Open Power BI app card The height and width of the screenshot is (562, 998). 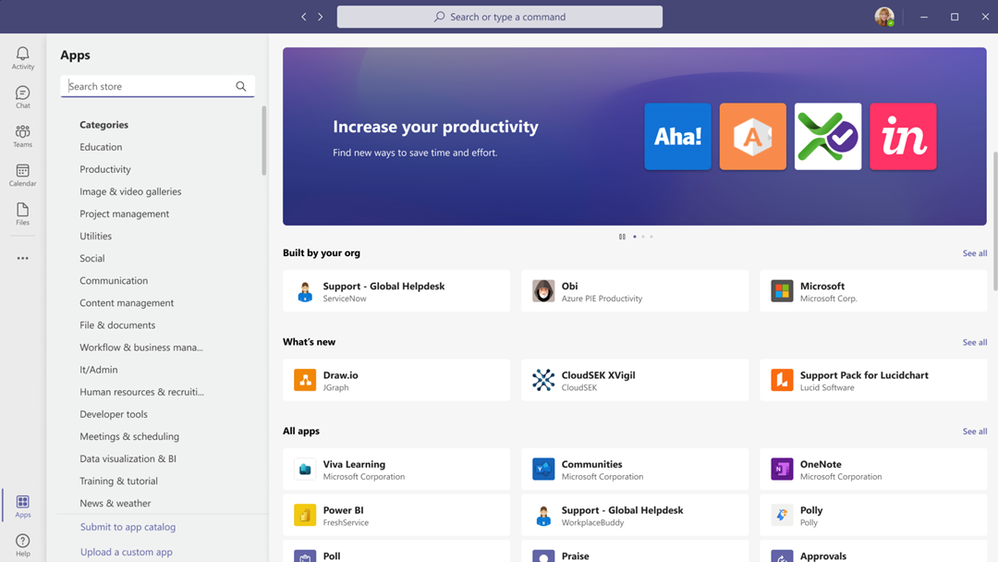[397, 515]
